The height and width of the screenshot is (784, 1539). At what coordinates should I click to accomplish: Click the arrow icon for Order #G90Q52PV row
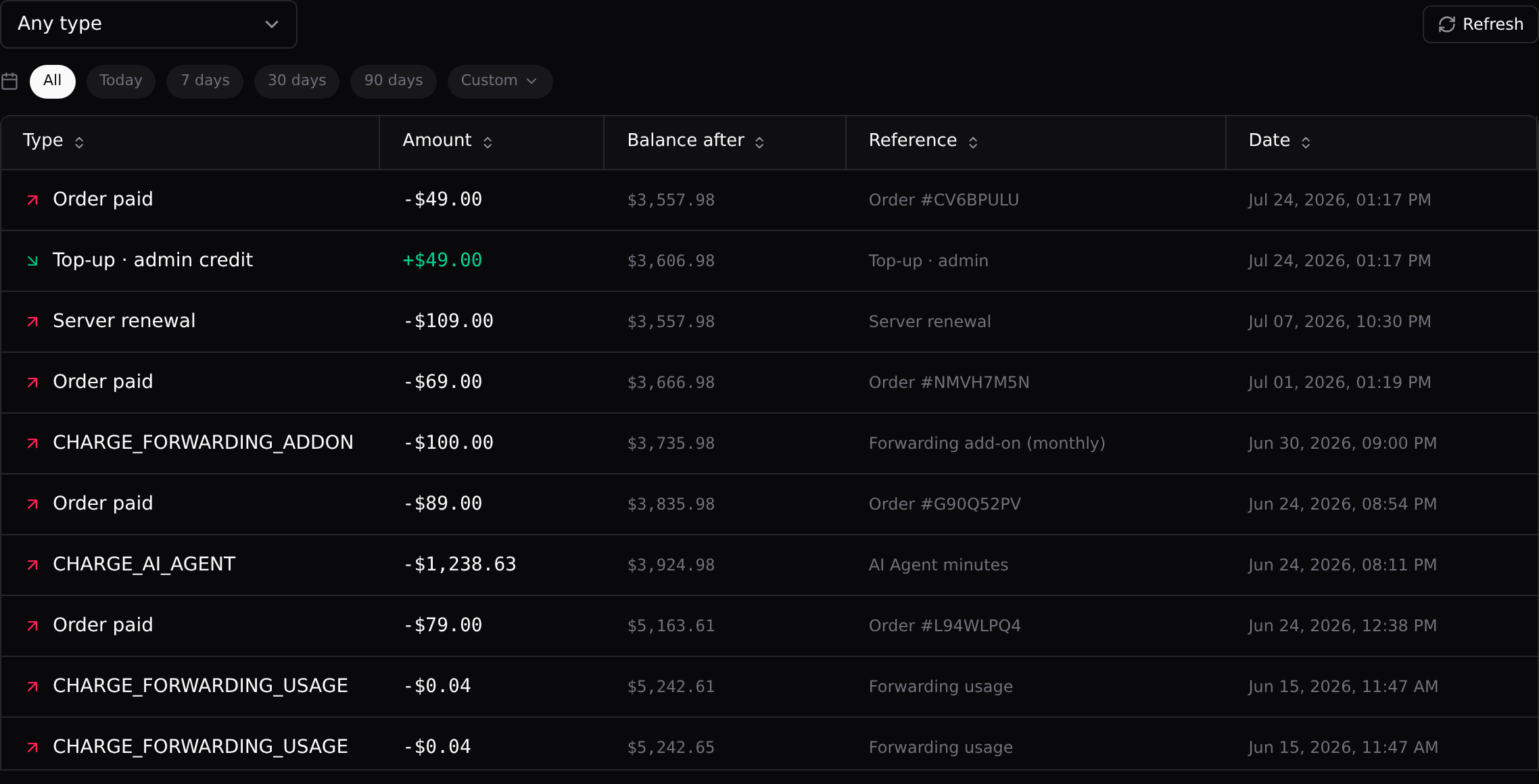(x=32, y=504)
